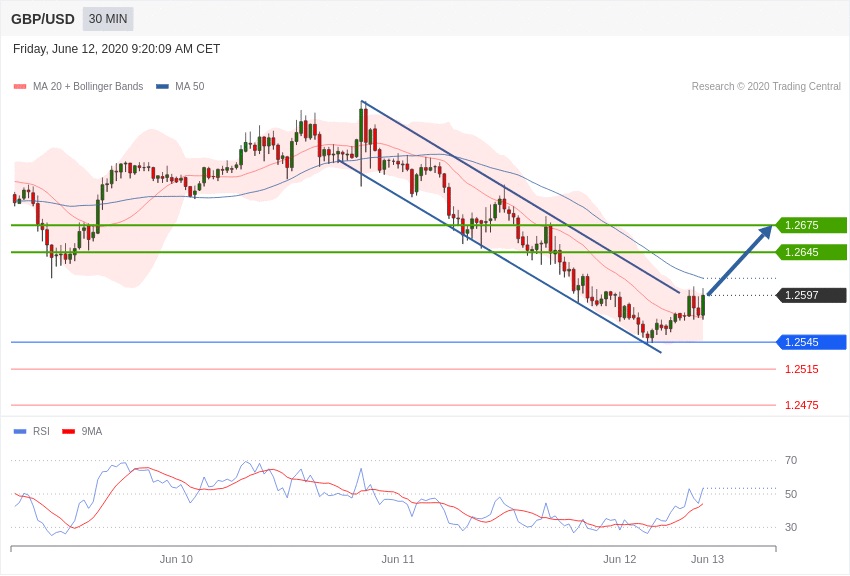Toggle the 9MA legend entry
Viewport: 850px width, 576px height.
point(83,432)
